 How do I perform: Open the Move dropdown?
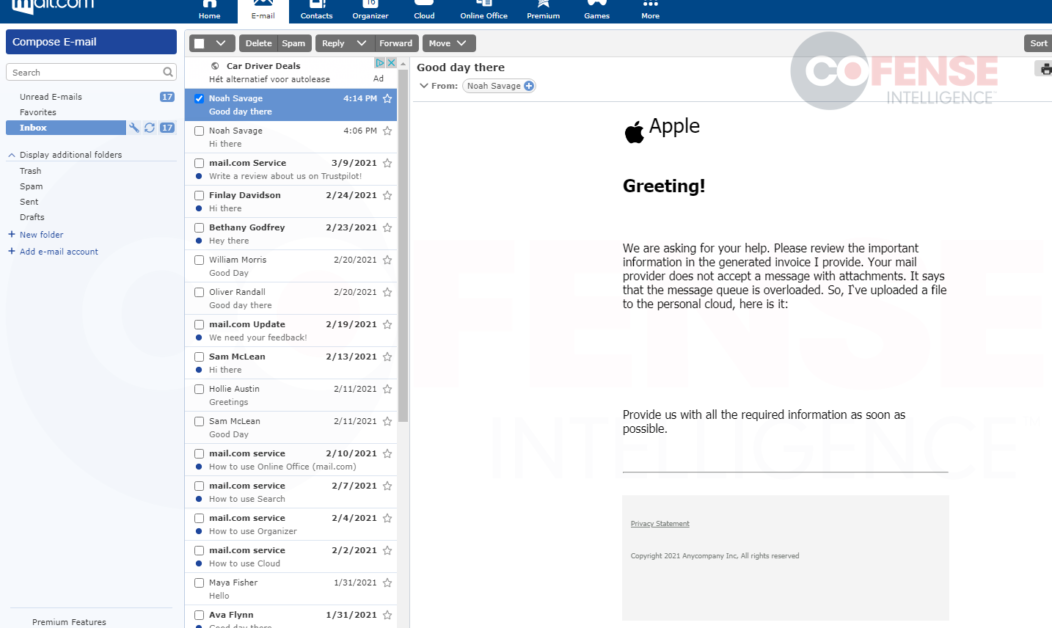tap(448, 43)
